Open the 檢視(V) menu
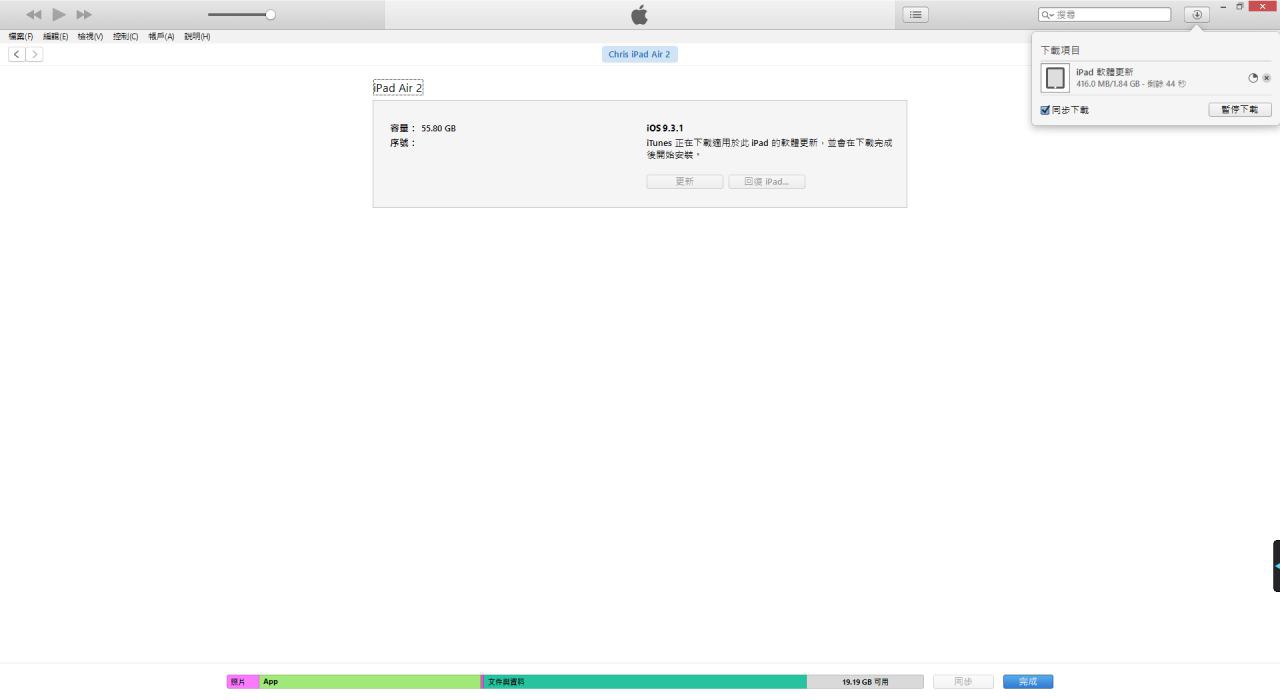 click(90, 37)
